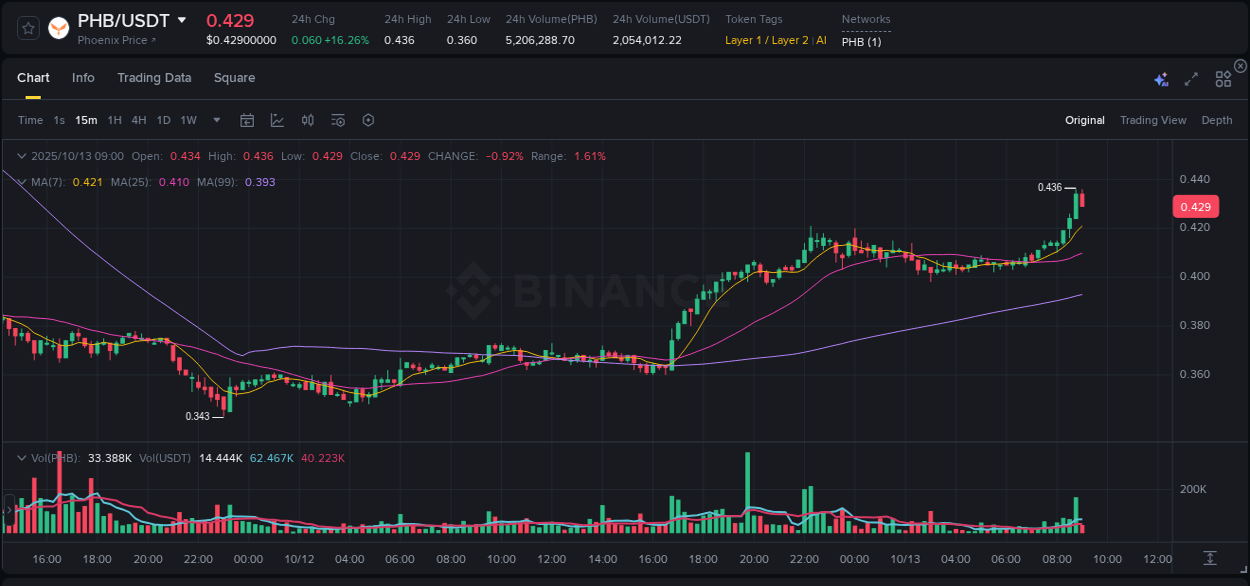
Task: Expand chart to fullscreen with diagonal arrows icon
Action: tap(1191, 78)
